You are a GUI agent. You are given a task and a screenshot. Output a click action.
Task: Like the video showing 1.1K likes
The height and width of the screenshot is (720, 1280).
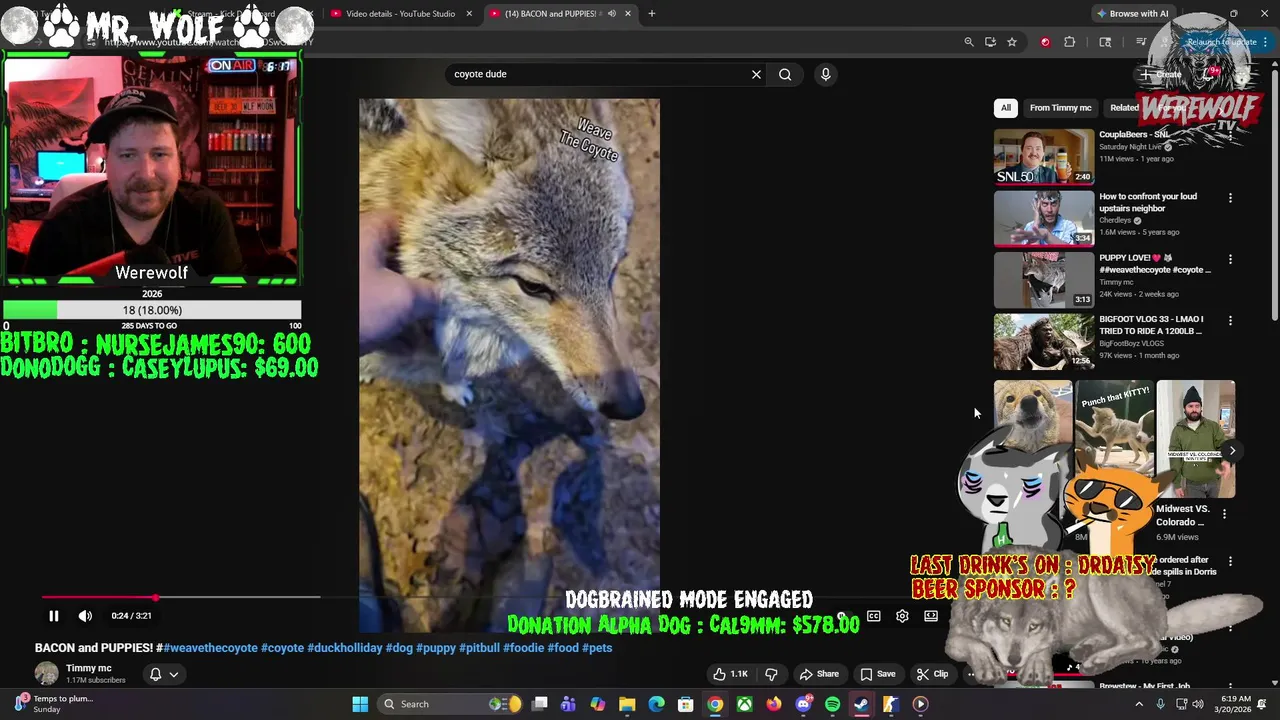tap(730, 674)
